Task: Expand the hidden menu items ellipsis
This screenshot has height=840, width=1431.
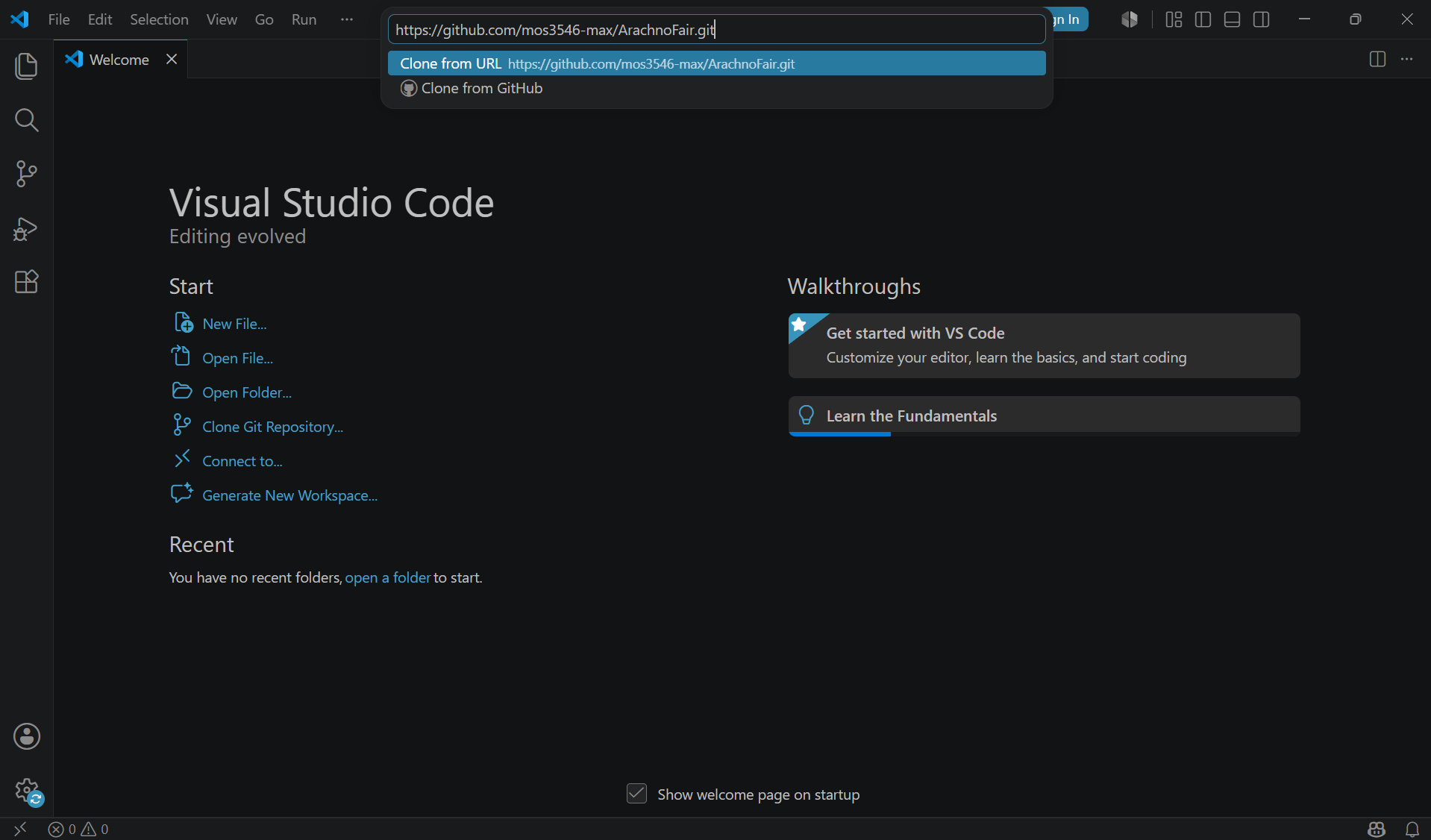Action: [347, 19]
